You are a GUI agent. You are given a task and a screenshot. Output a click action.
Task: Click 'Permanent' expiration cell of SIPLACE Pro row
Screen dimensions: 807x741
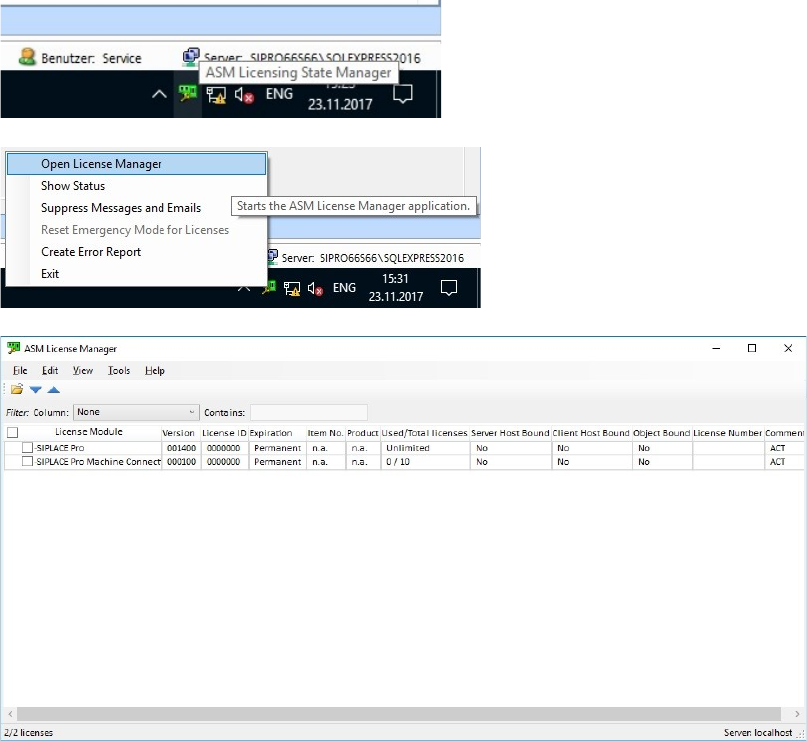pos(277,448)
